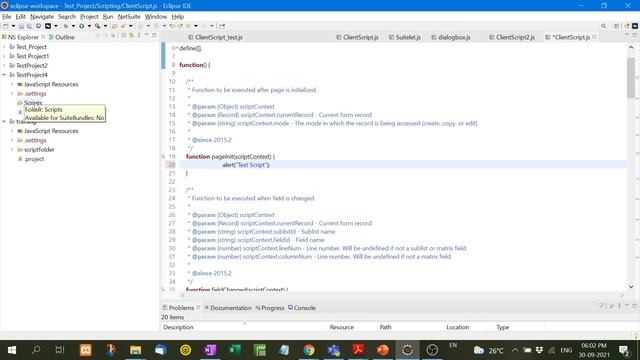Viewport: 640px width, 360px height.
Task: Open Google Chrome from the taskbar
Action: coord(309,350)
